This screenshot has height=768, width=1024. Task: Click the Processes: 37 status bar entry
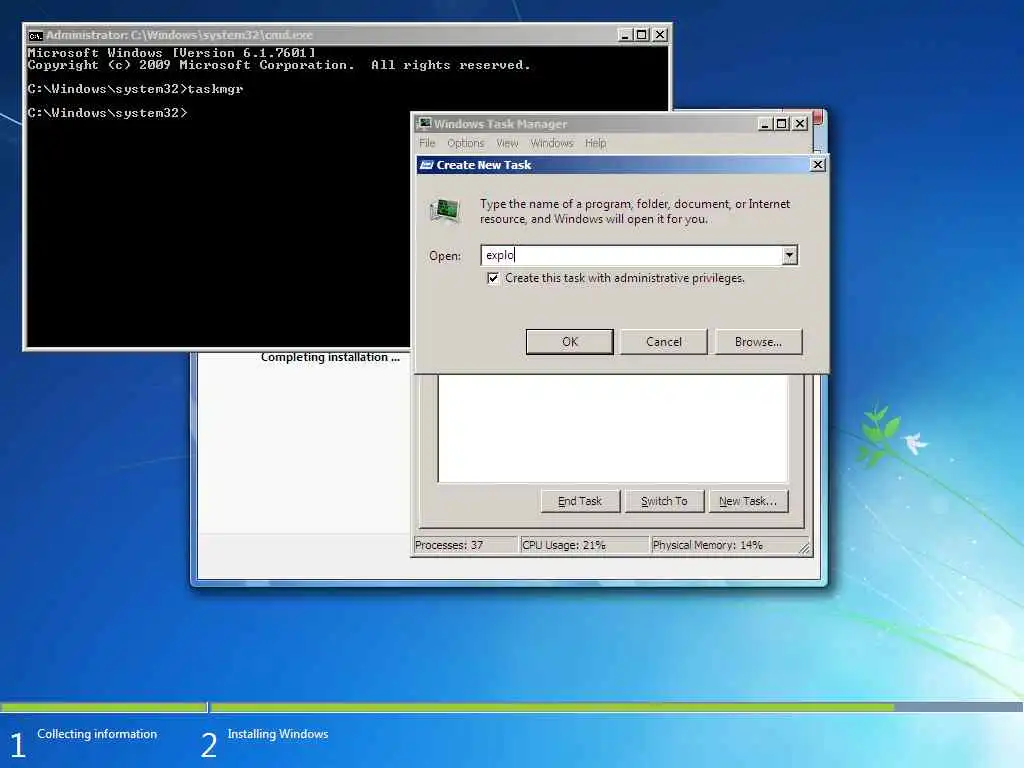[x=465, y=545]
